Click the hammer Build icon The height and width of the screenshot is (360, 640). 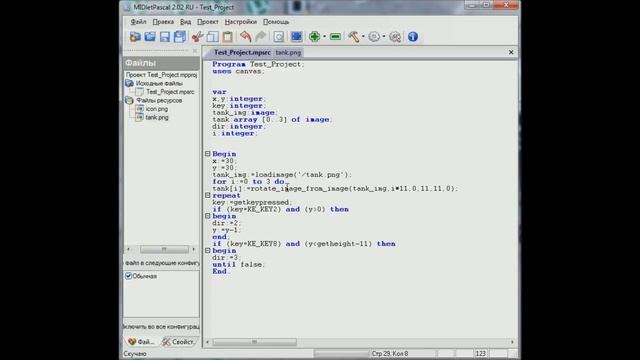[x=353, y=37]
